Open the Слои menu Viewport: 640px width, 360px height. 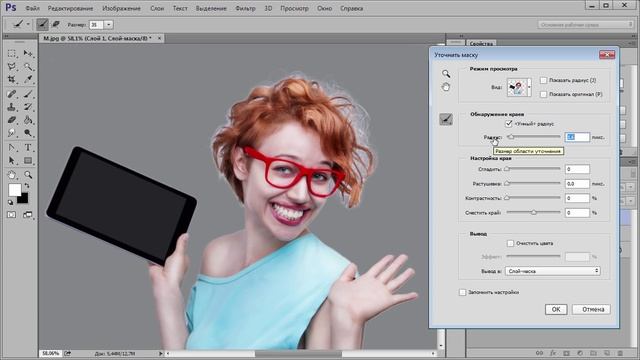click(157, 8)
